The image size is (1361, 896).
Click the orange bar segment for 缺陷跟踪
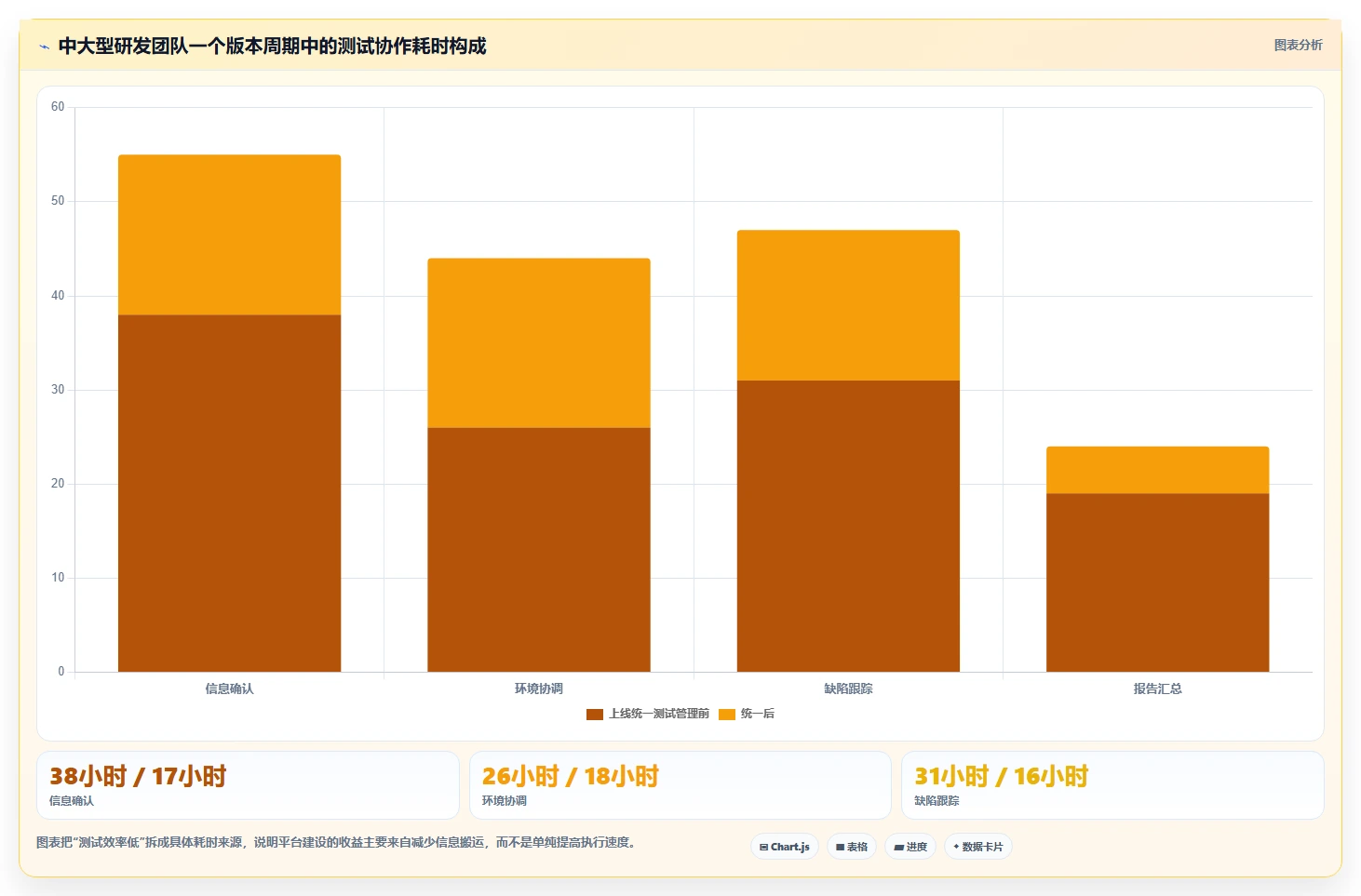[848, 305]
